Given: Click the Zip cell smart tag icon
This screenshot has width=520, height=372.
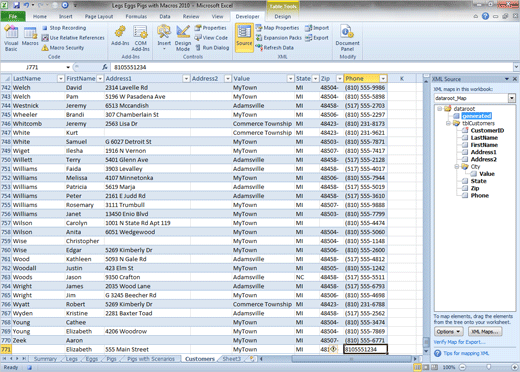Looking at the screenshot, I should click(333, 349).
